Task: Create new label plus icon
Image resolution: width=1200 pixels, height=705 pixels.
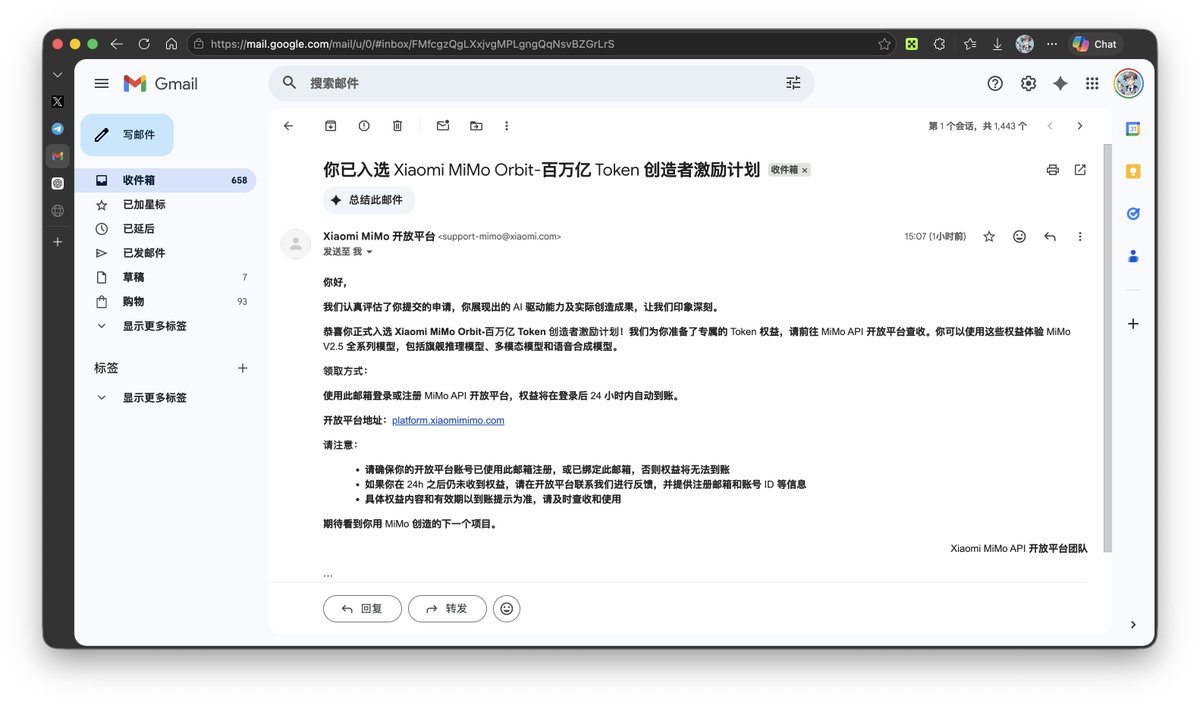Action: [242, 368]
